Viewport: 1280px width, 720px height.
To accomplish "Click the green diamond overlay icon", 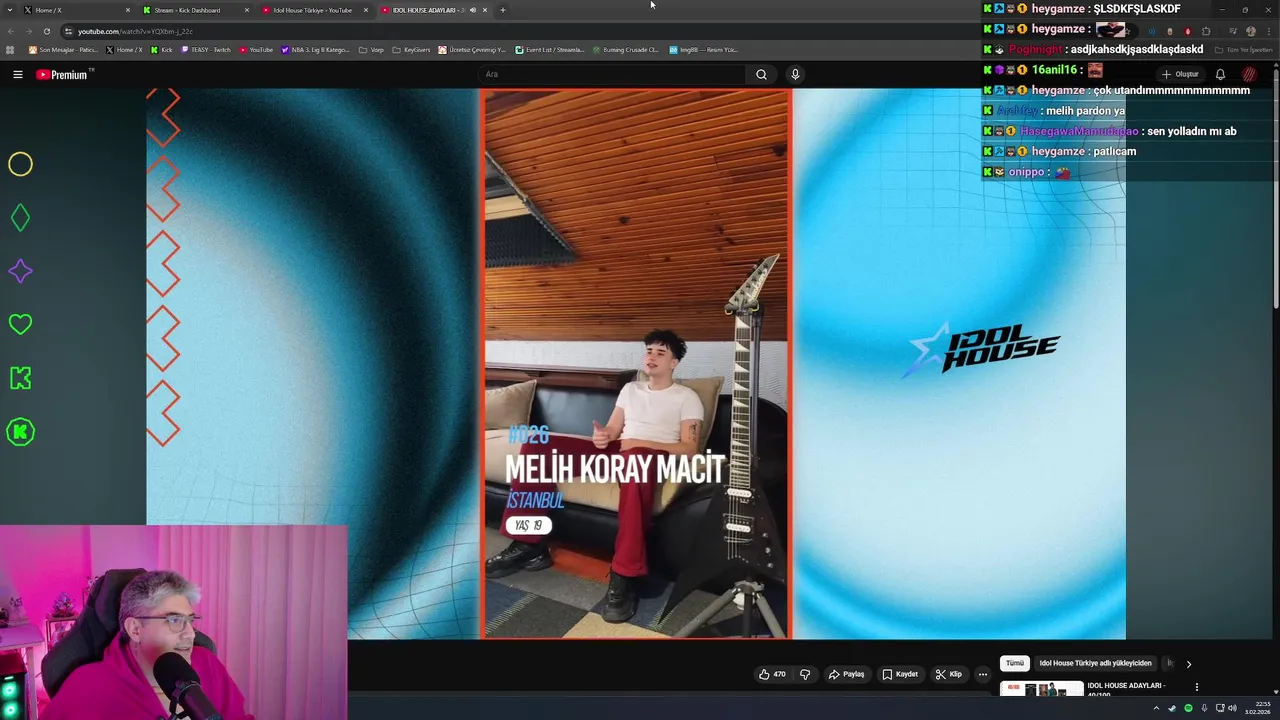I will point(20,217).
